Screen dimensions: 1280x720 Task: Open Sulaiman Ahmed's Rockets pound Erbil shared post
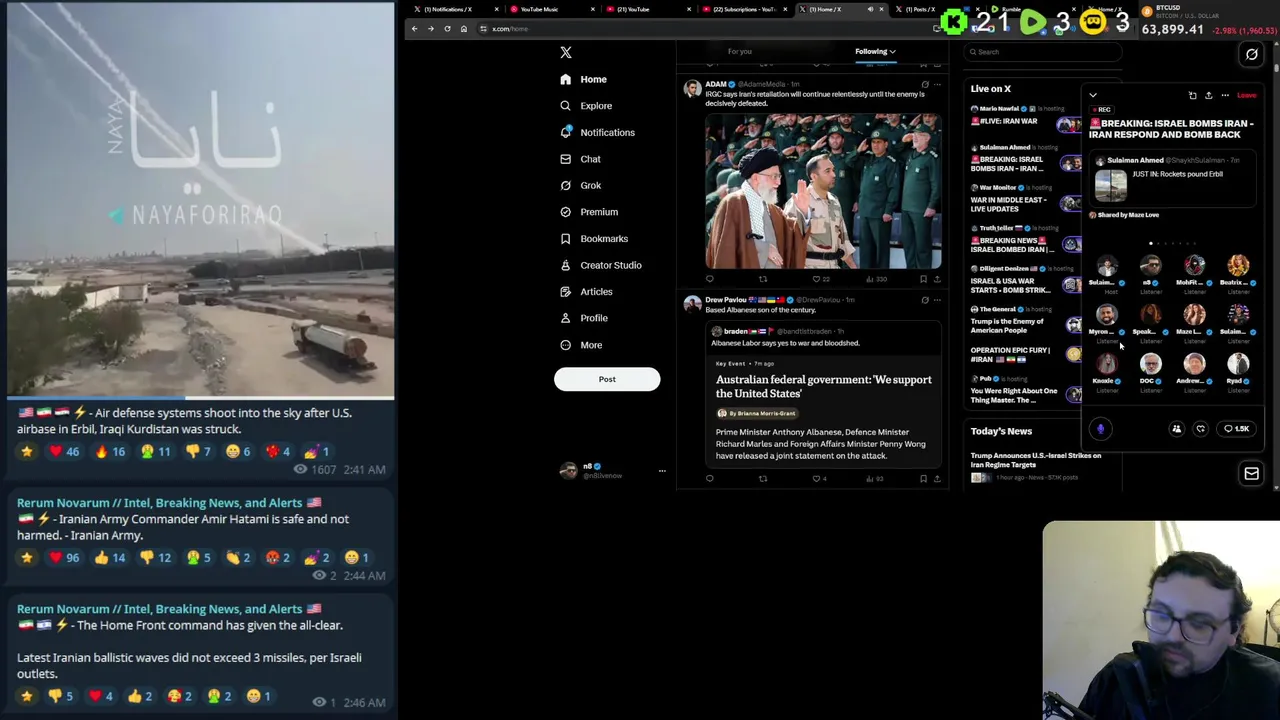1171,180
